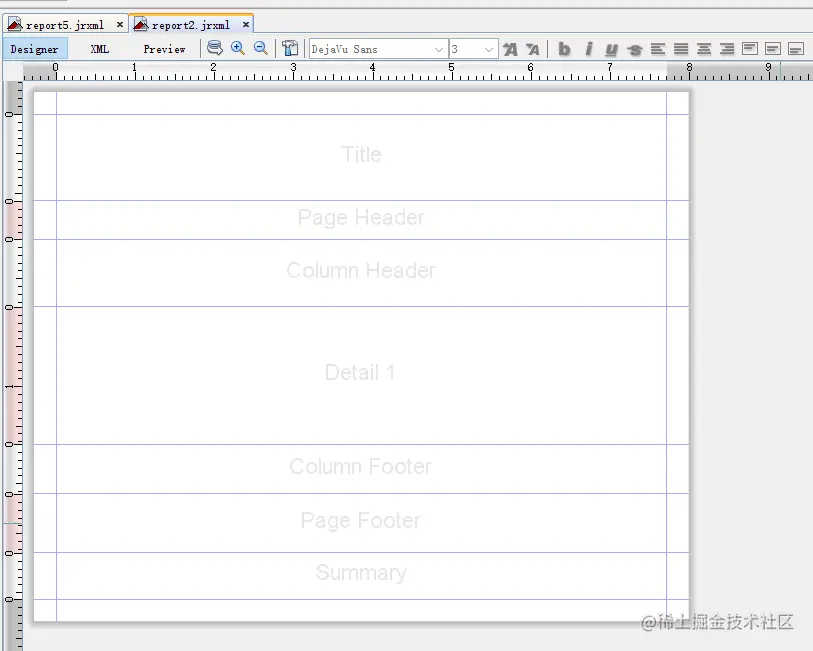Open the XML view
Screen dimensions: 813x651
point(101,47)
